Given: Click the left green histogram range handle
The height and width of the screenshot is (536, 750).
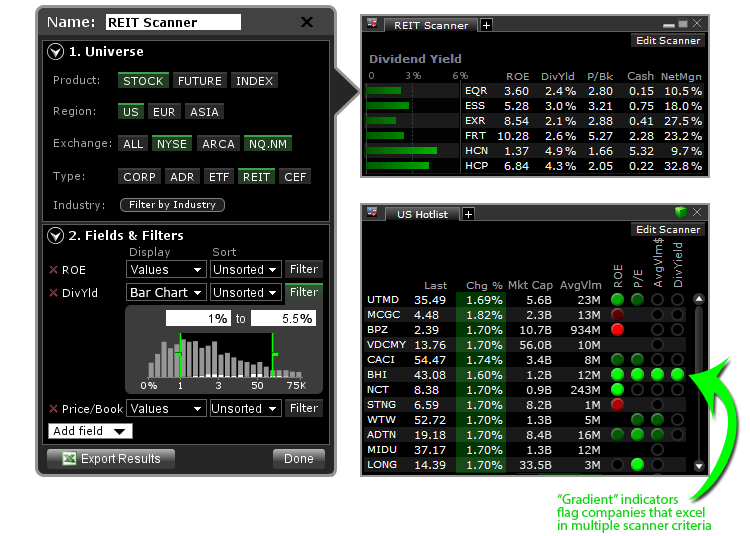Looking at the screenshot, I should click(179, 354).
